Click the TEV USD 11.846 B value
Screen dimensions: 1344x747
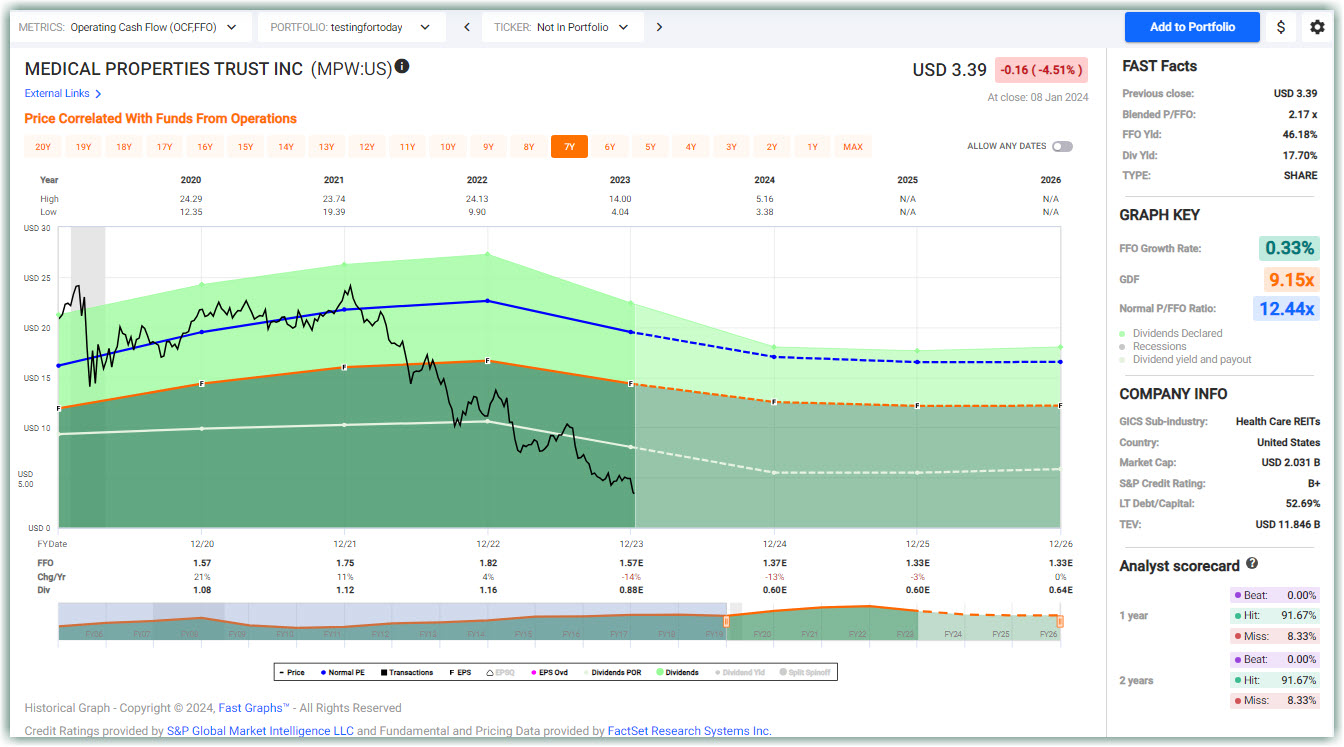pyautogui.click(x=1288, y=525)
